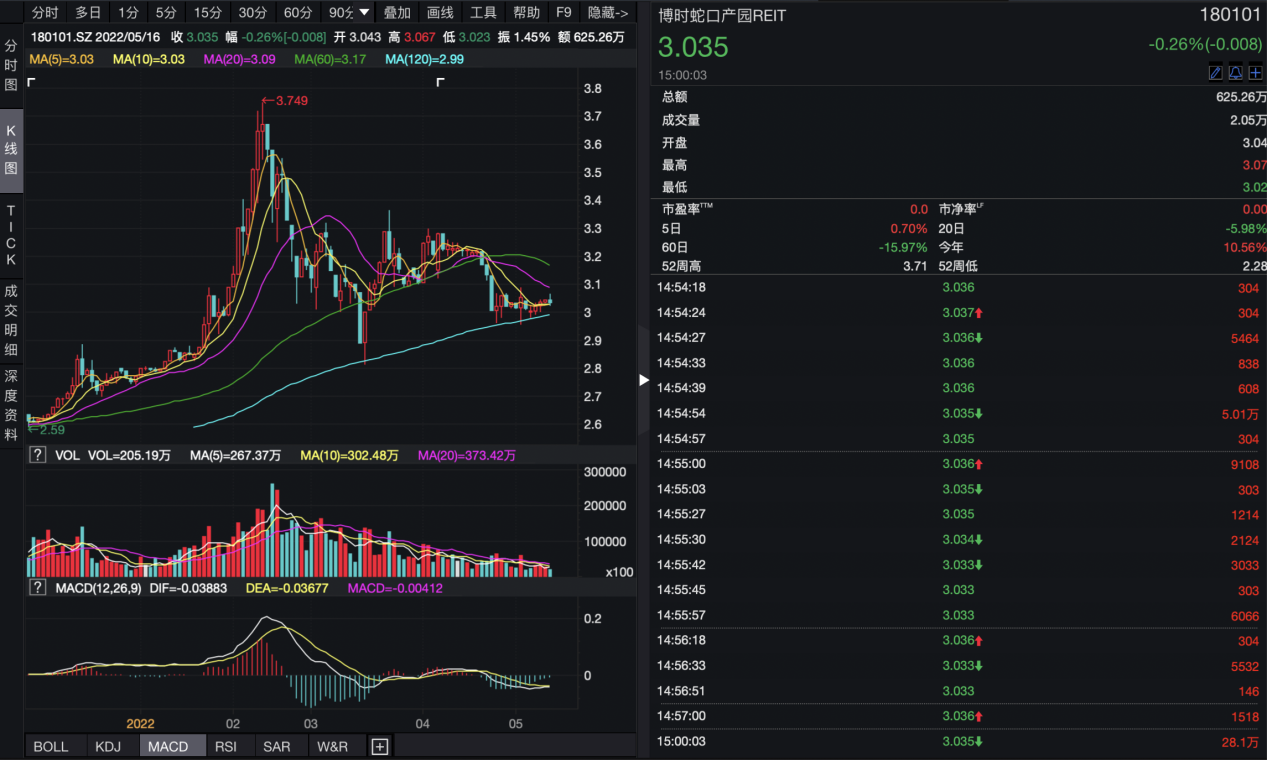Open help for the MACD indicator
The height and width of the screenshot is (760, 1267).
(38, 588)
